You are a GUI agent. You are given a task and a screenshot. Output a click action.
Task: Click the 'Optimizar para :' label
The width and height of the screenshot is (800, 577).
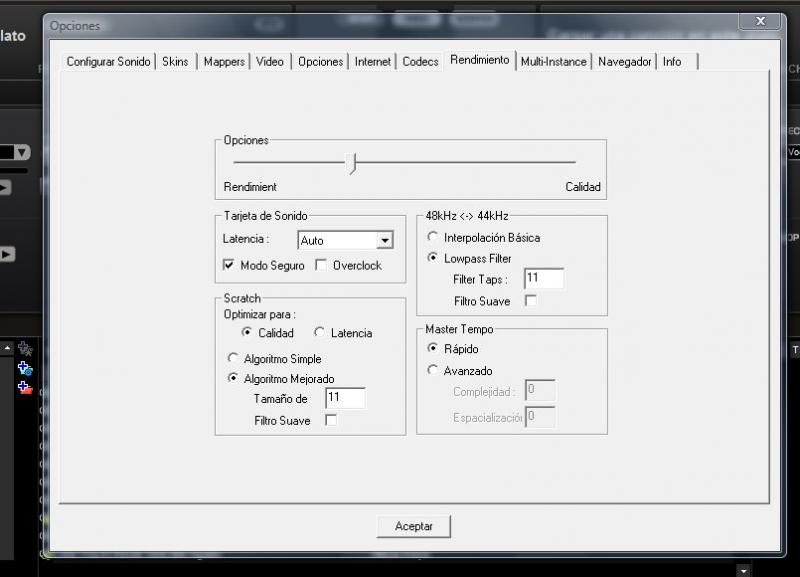coord(260,314)
